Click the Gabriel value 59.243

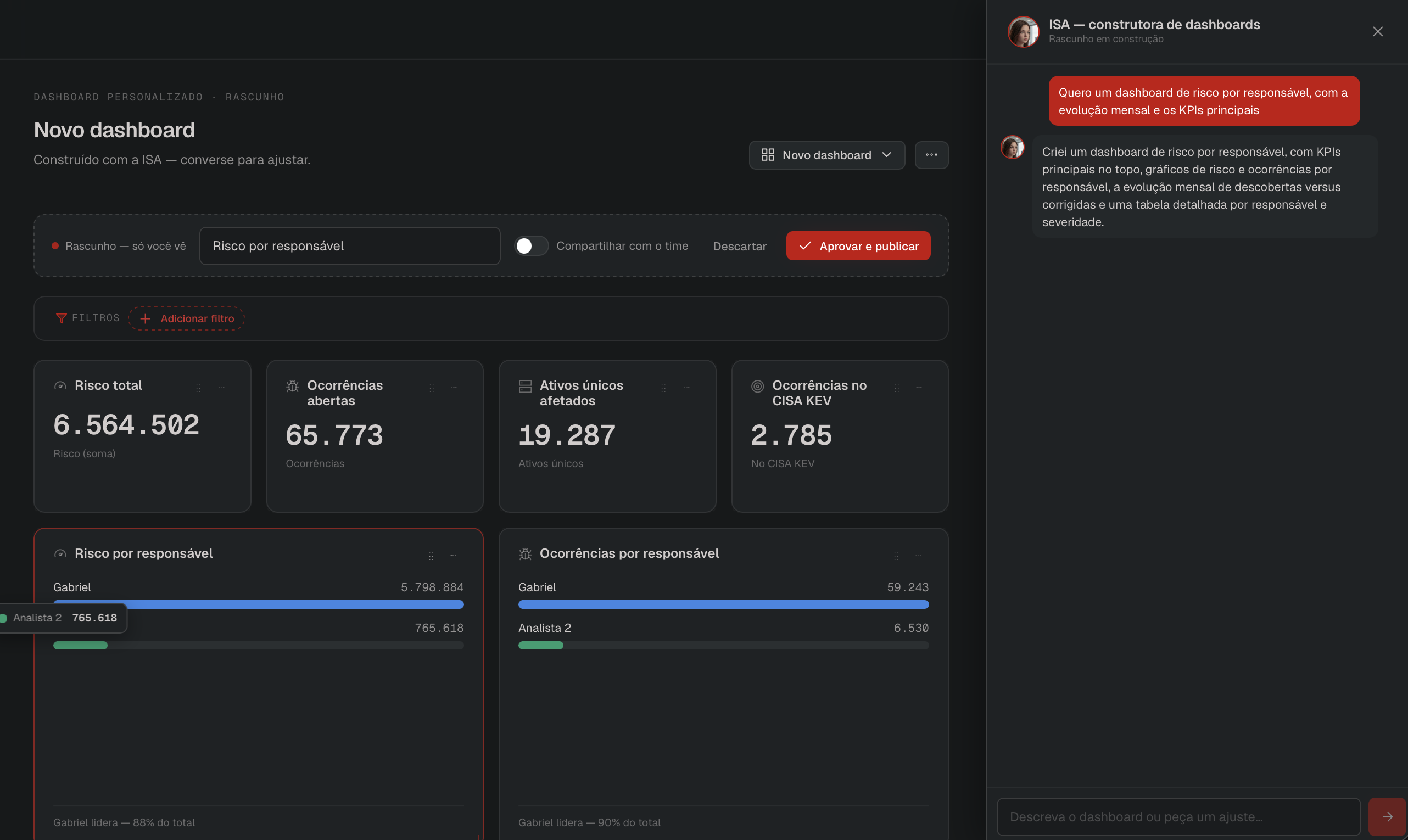pos(908,587)
